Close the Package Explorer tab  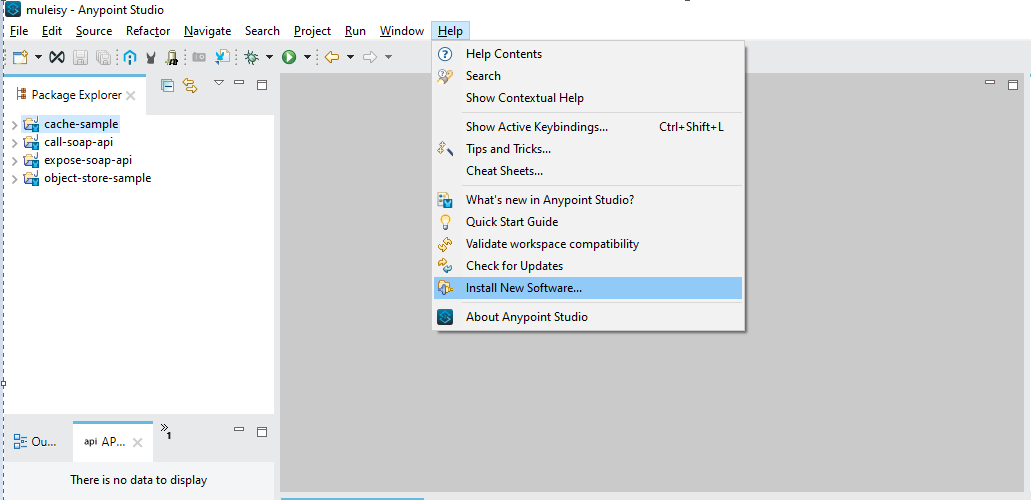131,95
